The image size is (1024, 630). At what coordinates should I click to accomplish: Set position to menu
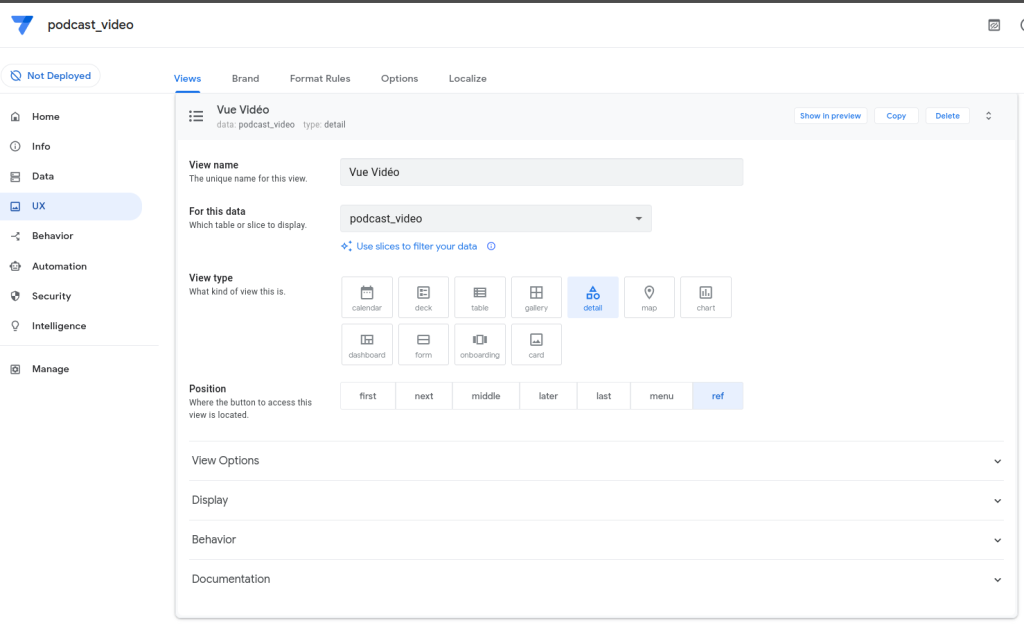pyautogui.click(x=662, y=396)
